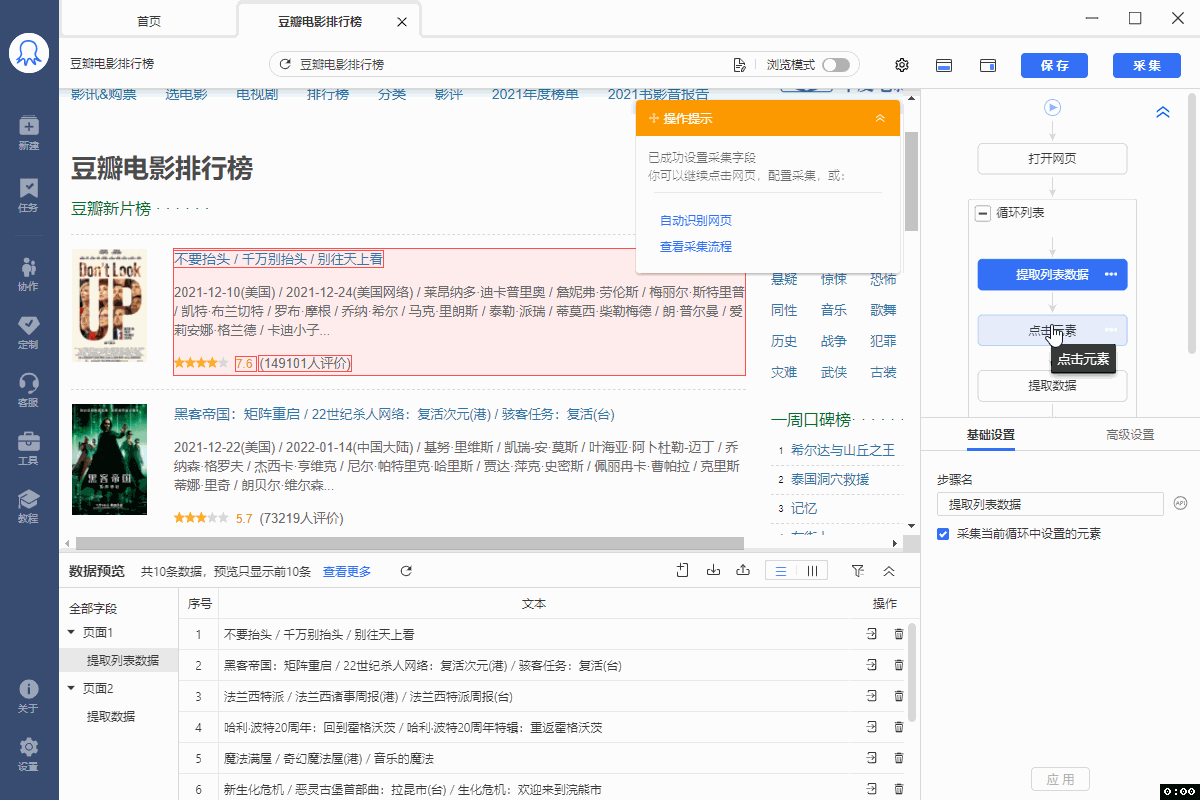Click the 查看更多 link in data preview
The image size is (1200, 800).
click(347, 571)
